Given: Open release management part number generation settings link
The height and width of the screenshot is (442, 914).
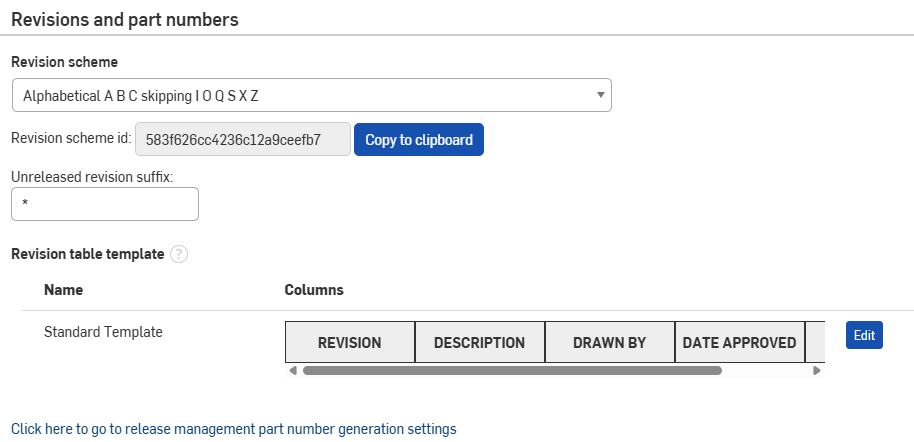Looking at the screenshot, I should tap(233, 429).
